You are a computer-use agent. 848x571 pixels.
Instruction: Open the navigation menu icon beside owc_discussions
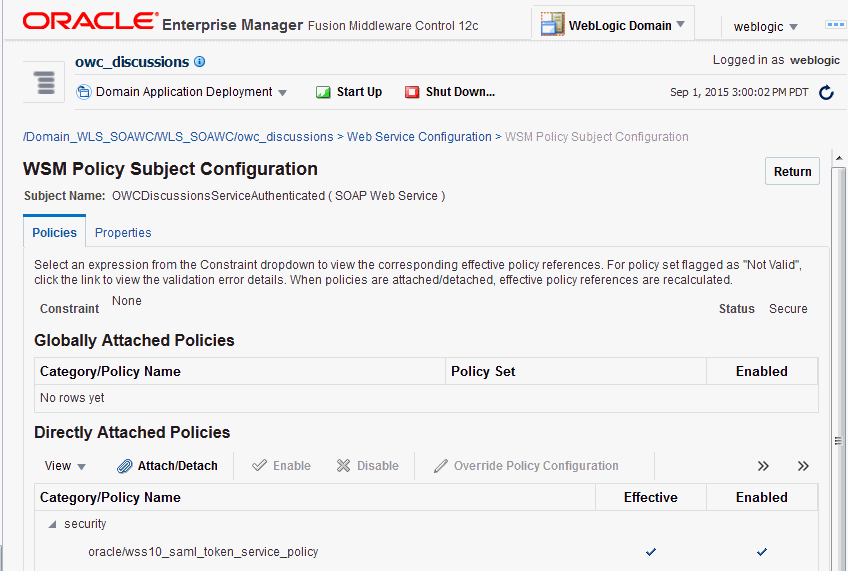[x=44, y=82]
